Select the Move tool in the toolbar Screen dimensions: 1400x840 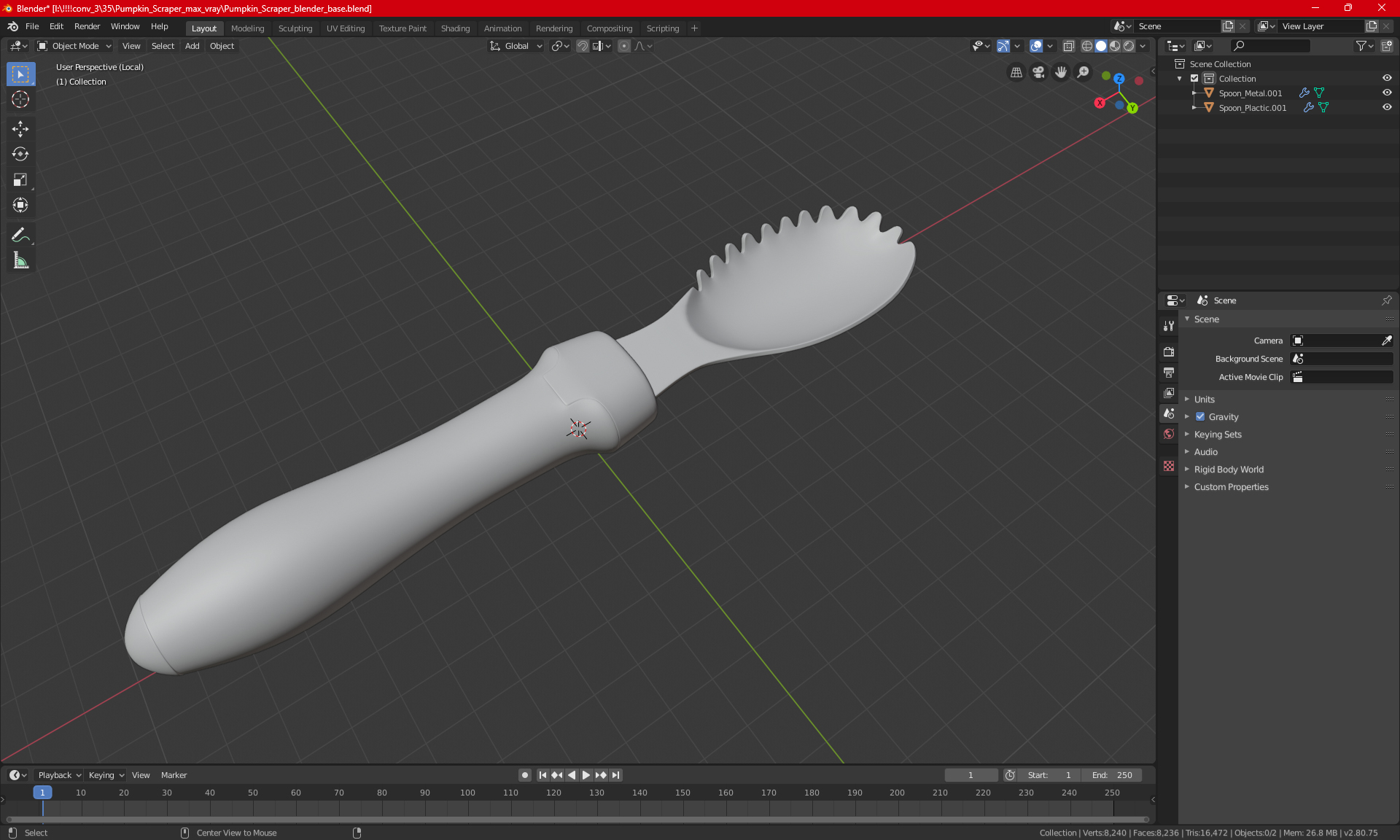coord(20,129)
